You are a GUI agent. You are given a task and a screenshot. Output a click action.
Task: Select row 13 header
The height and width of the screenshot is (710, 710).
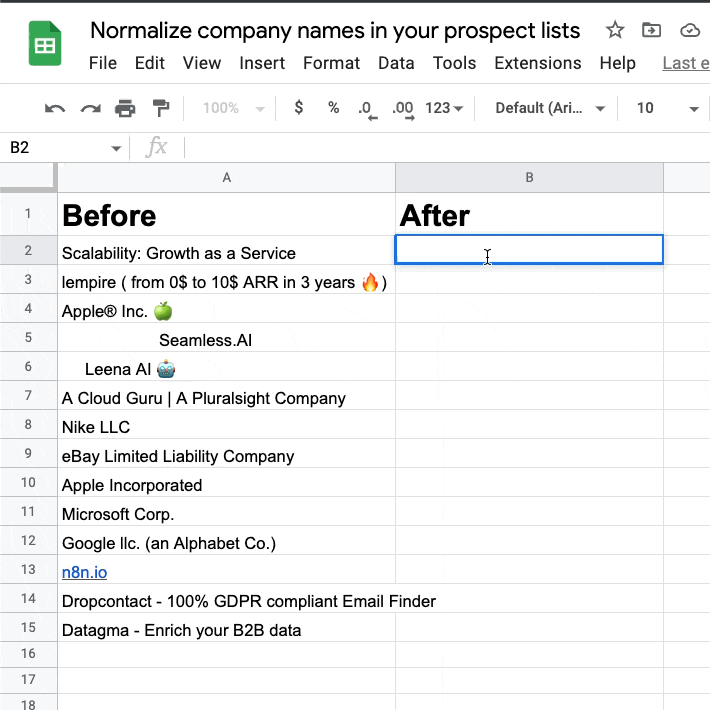28,569
